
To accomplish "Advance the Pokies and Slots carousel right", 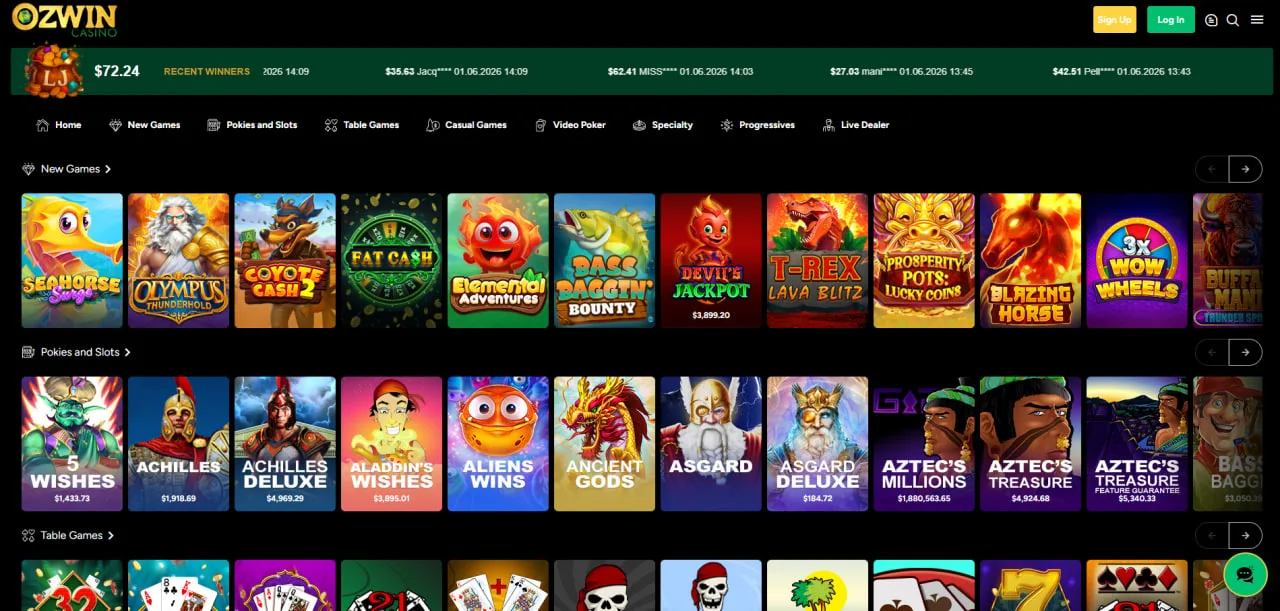I will click(x=1245, y=352).
